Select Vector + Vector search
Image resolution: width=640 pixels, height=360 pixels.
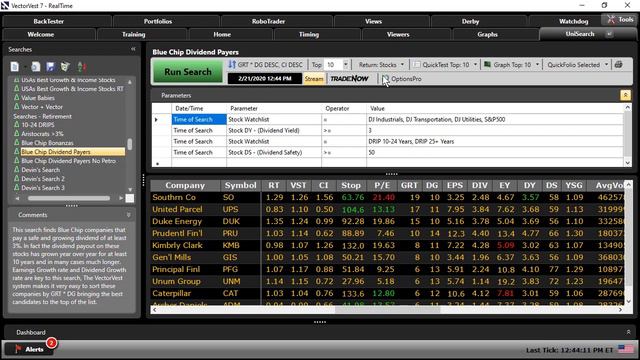click(42, 107)
